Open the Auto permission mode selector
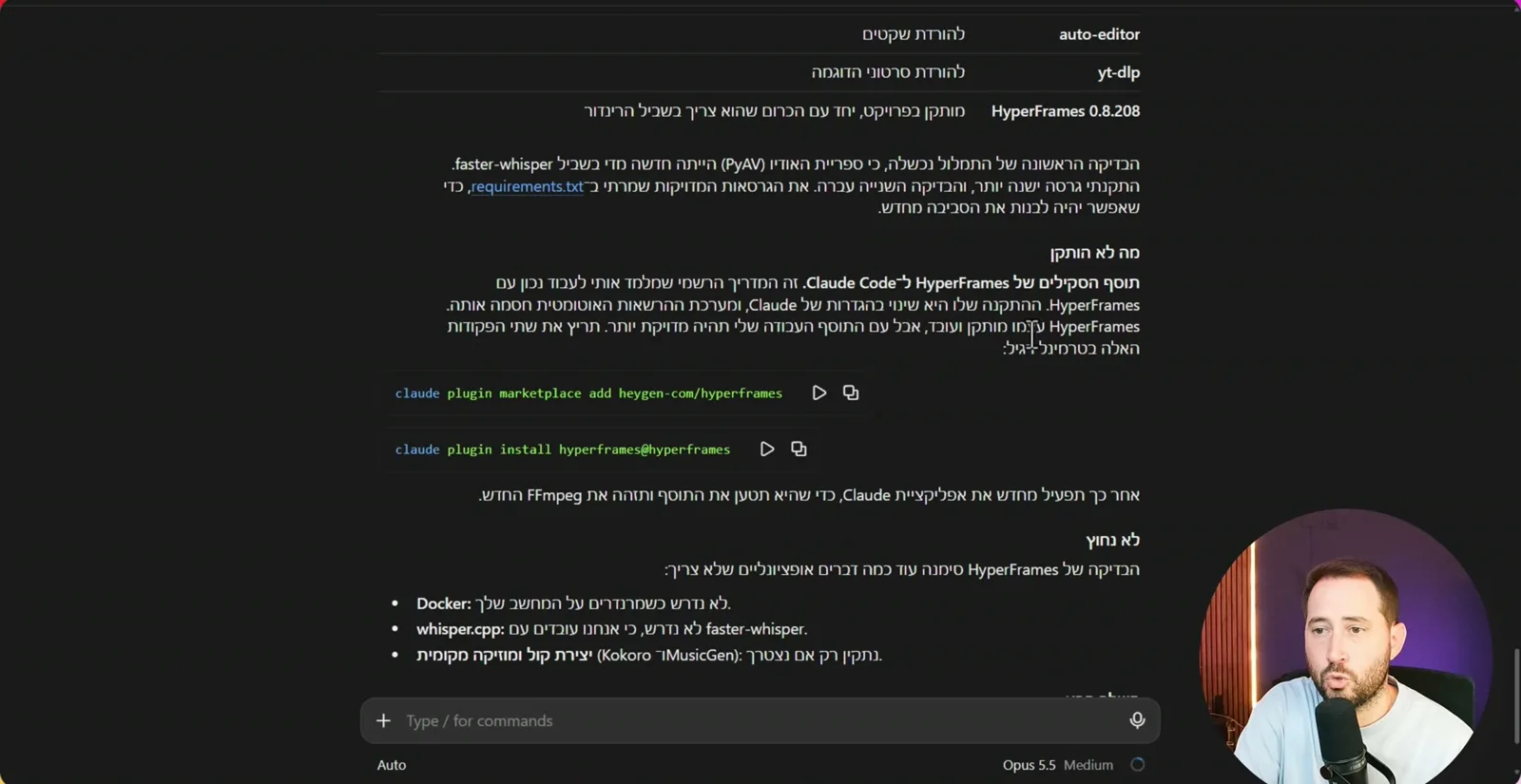 coord(392,764)
